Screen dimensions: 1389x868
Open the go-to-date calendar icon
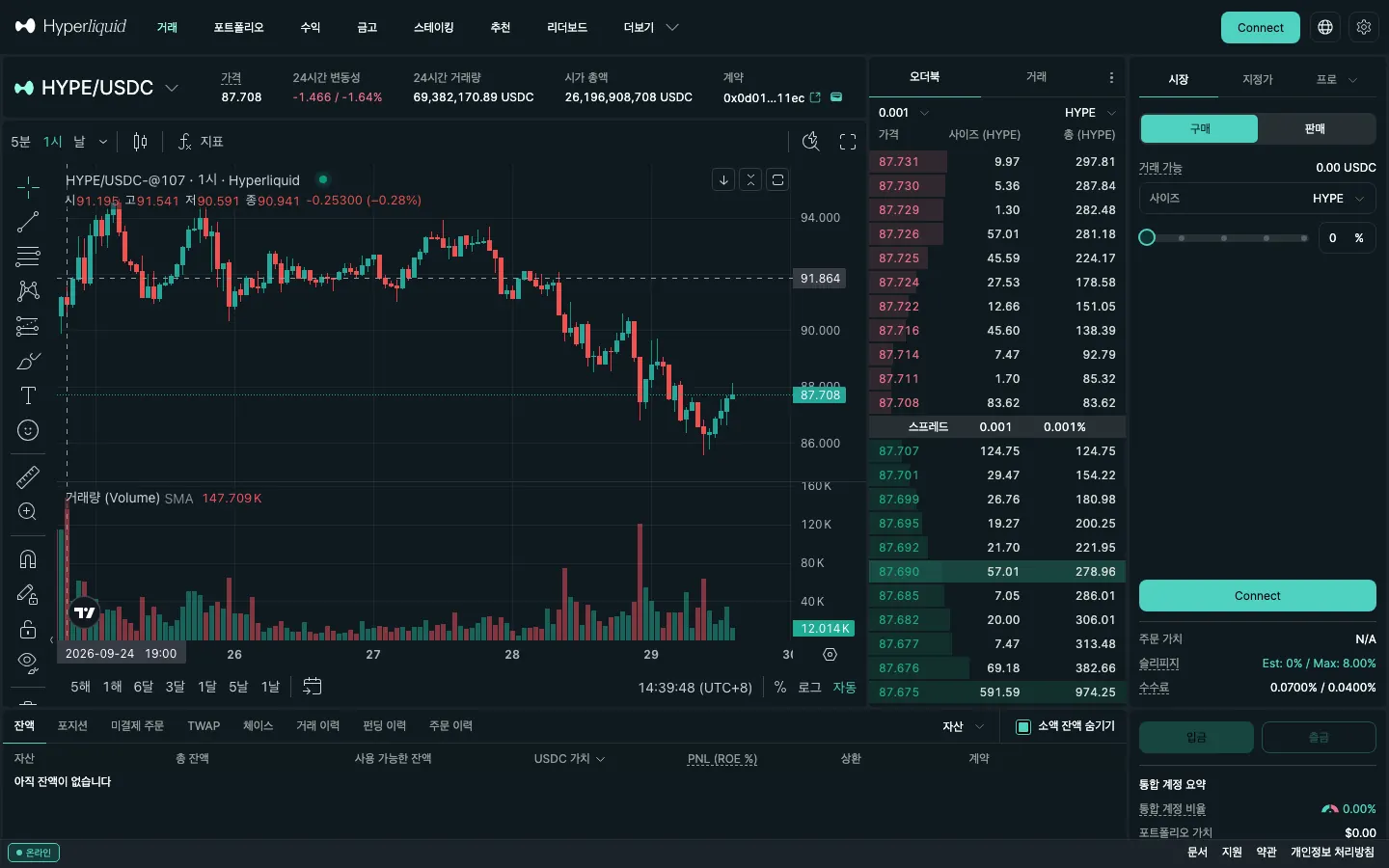tap(312, 687)
